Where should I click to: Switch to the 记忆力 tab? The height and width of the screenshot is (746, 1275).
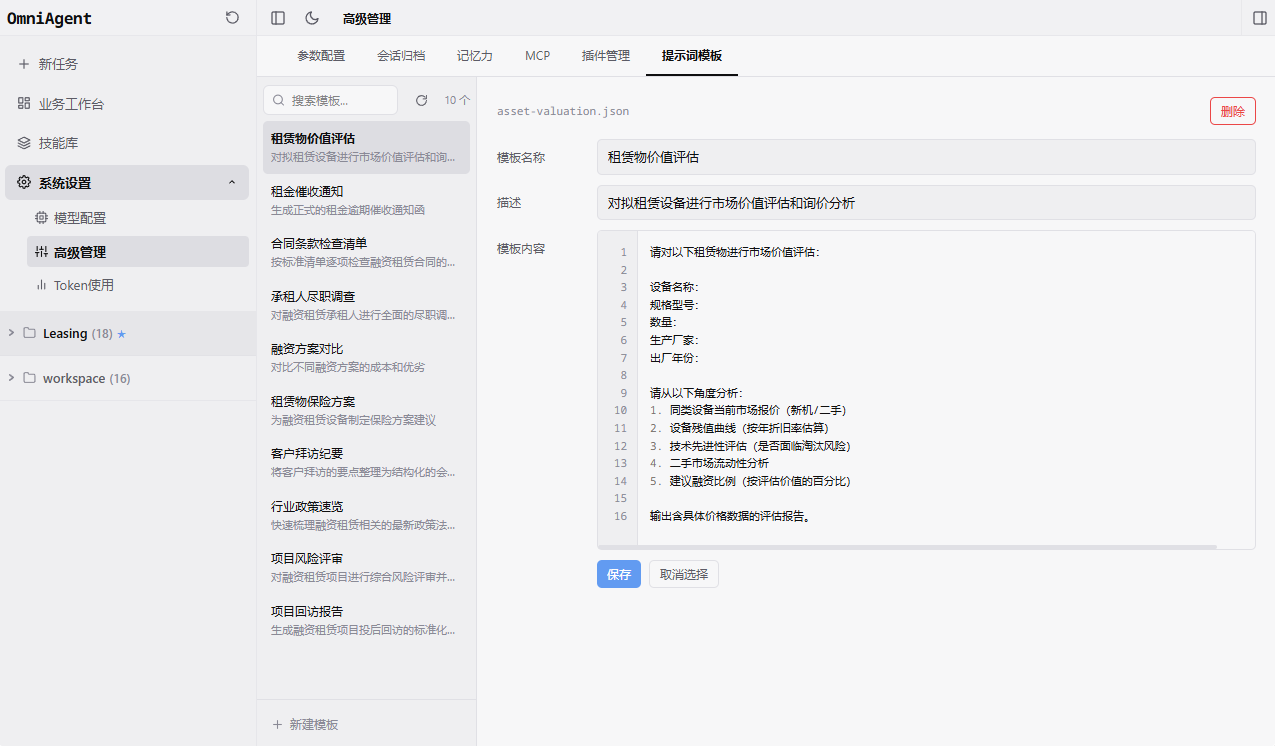pyautogui.click(x=475, y=56)
